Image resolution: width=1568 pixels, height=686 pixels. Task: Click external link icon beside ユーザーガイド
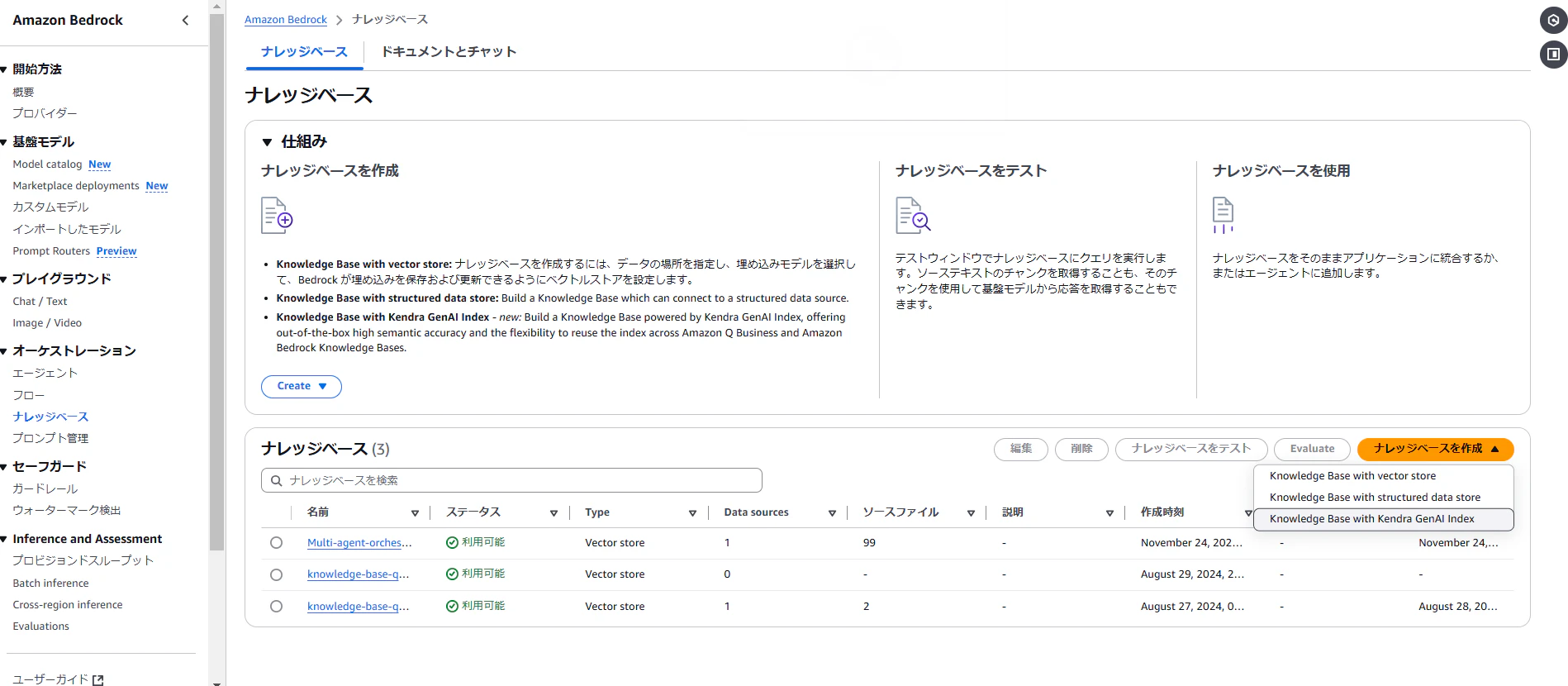(98, 679)
